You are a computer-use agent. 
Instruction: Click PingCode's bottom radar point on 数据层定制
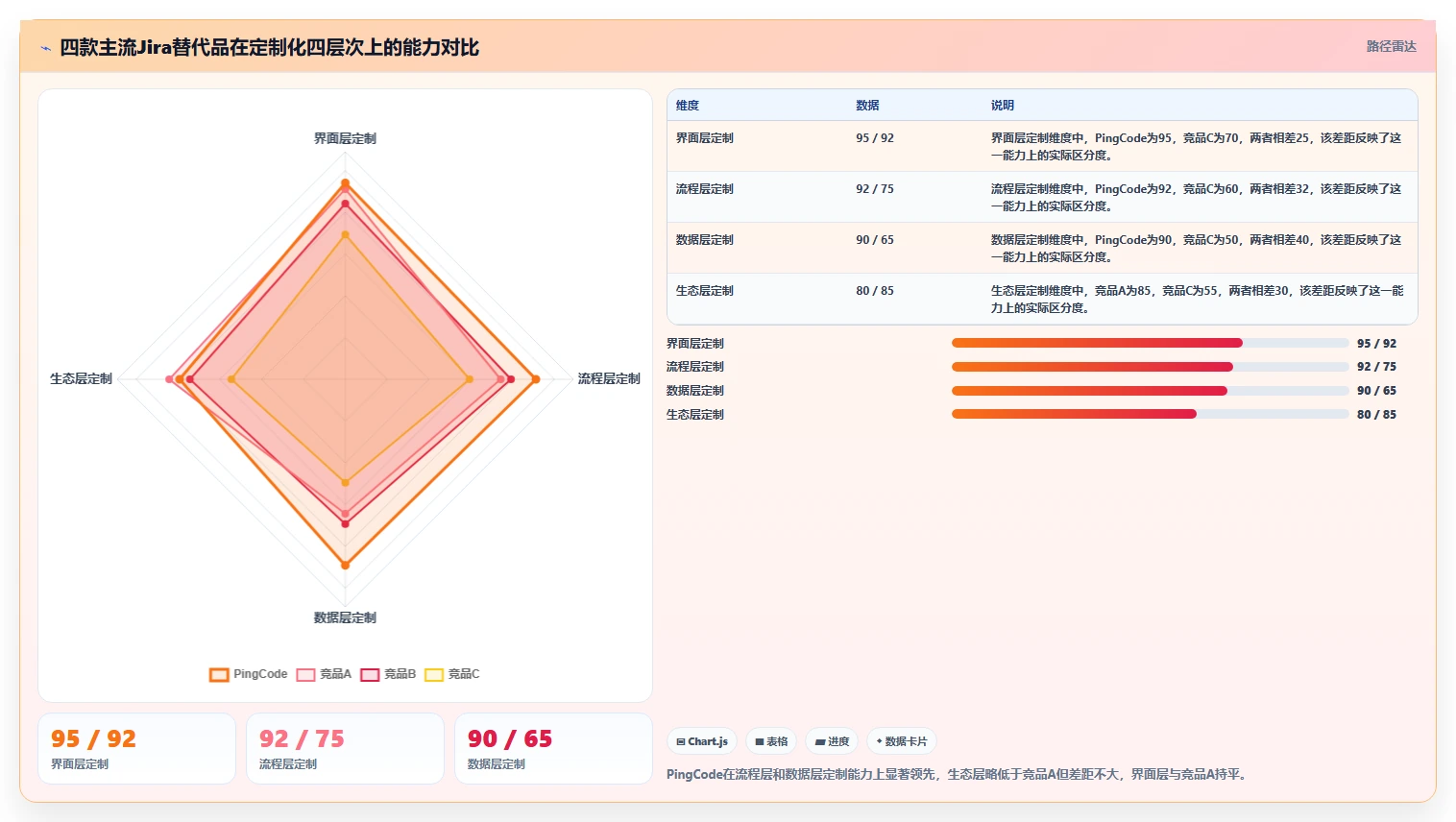pos(345,565)
